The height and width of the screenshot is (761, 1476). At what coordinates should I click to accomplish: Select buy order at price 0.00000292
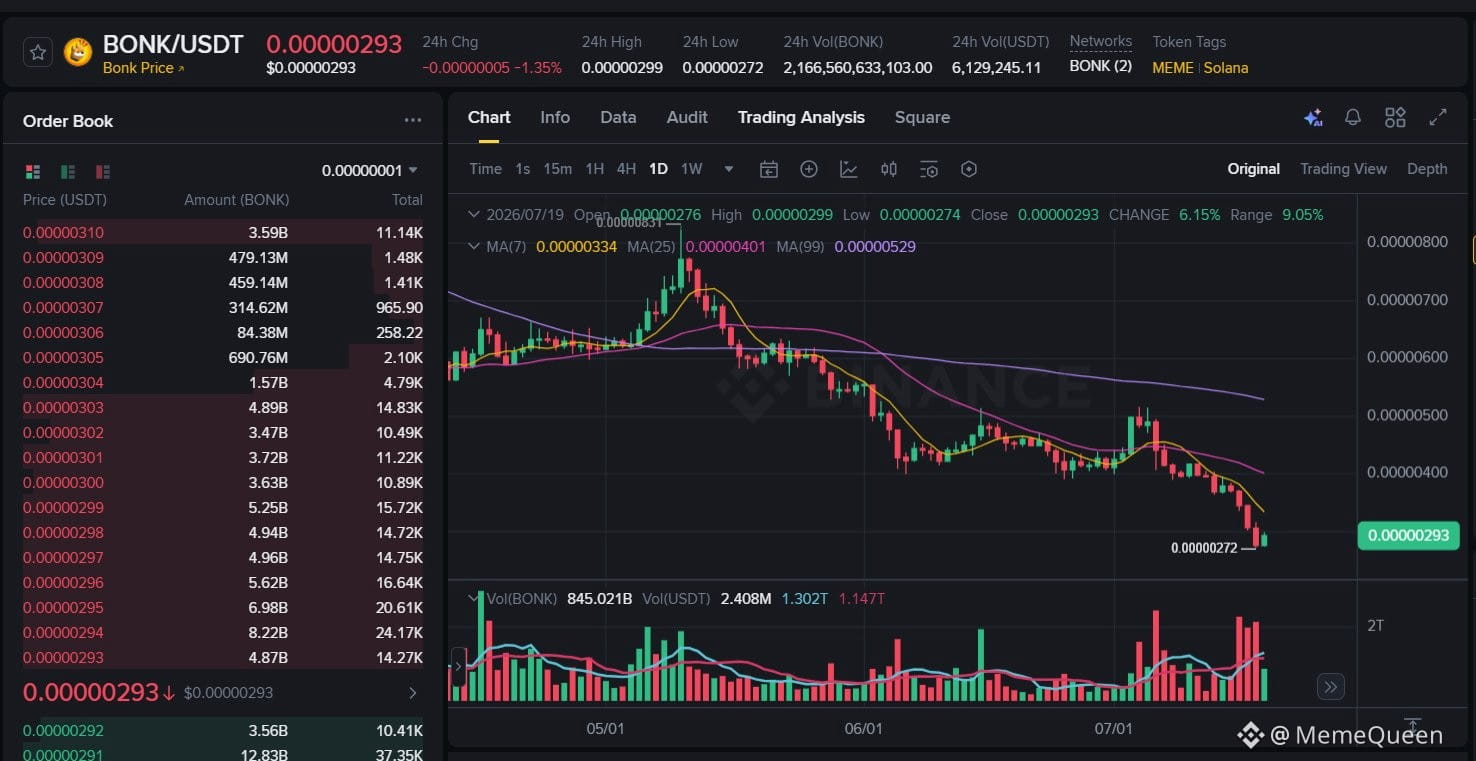(223, 731)
